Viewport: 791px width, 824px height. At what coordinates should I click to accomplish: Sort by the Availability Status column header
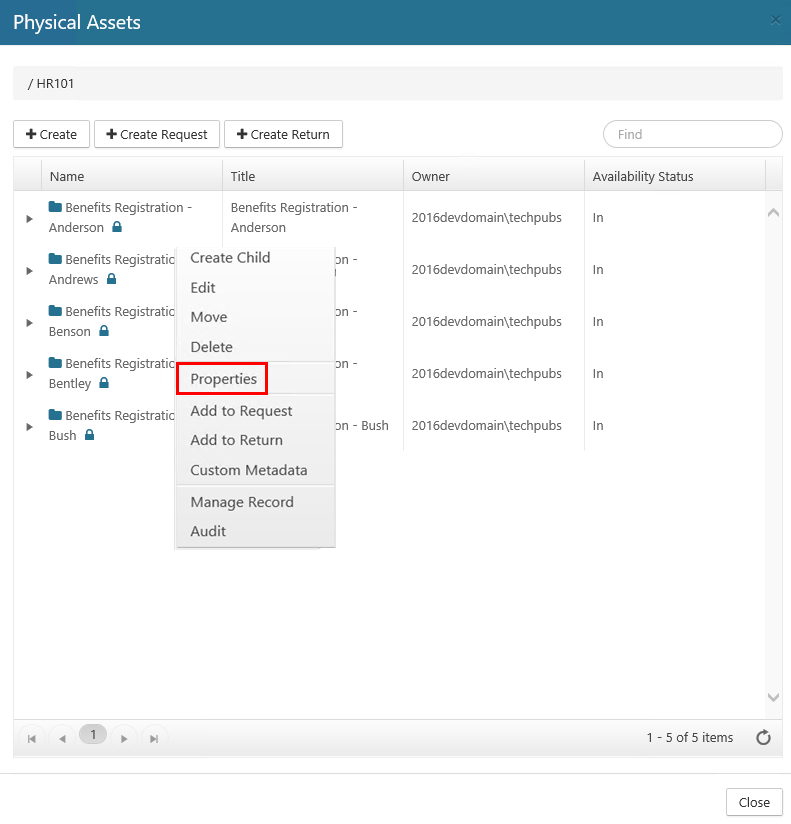click(642, 176)
